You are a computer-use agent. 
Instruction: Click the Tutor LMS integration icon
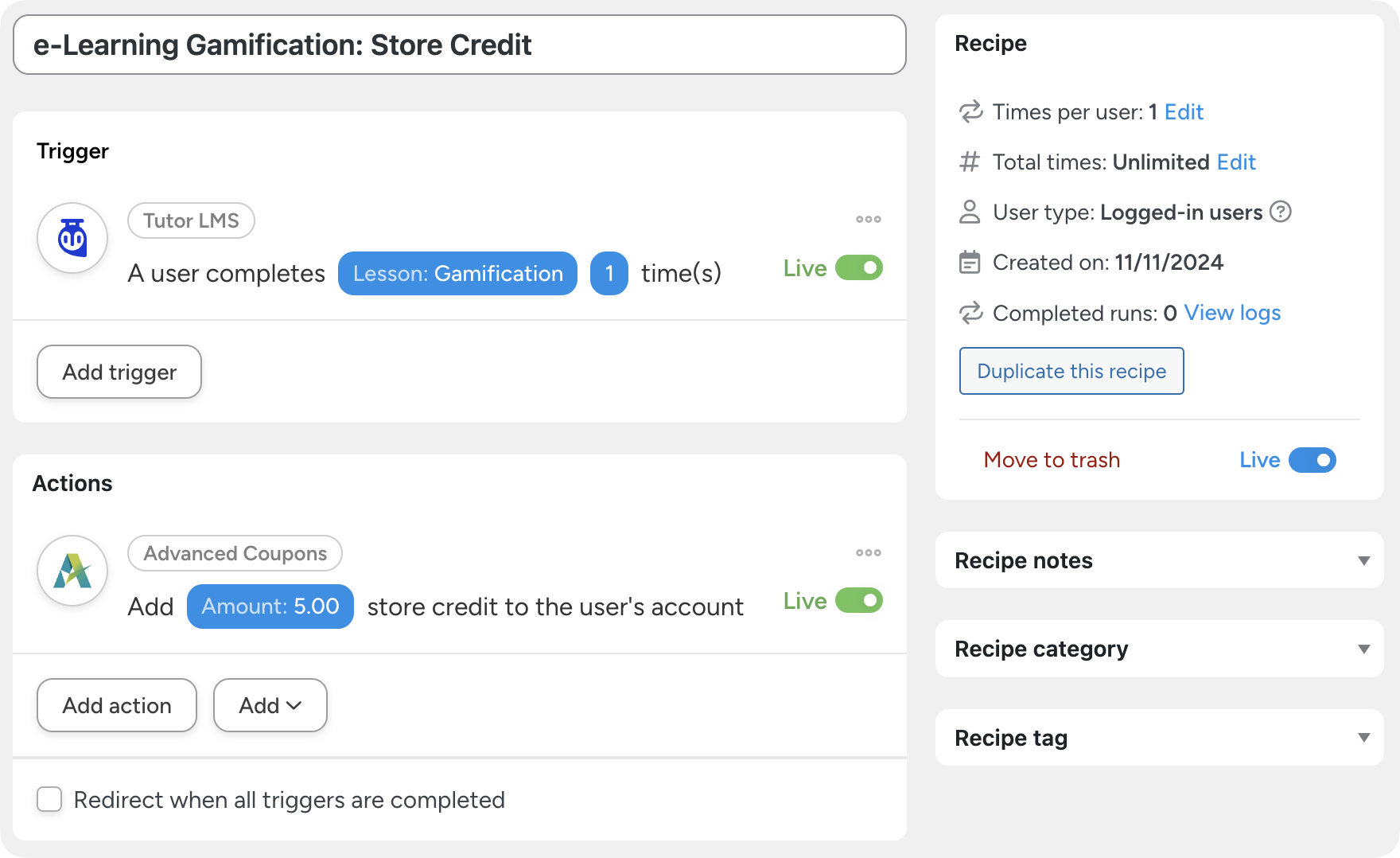(72, 238)
